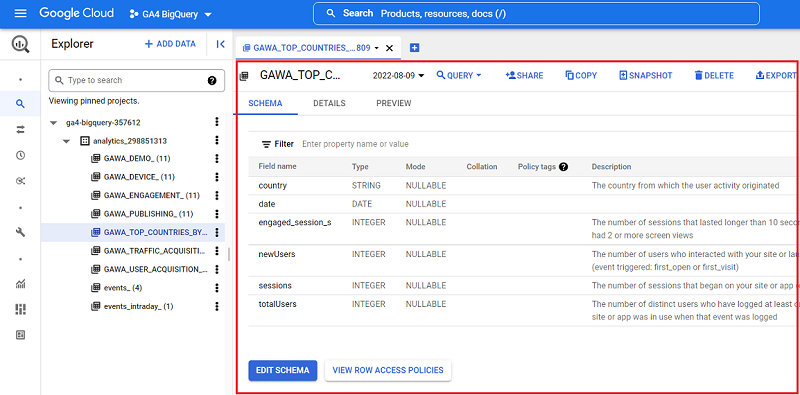The image size is (800, 395).
Task: Click the Explorer panel scrollbar
Action: [229, 254]
